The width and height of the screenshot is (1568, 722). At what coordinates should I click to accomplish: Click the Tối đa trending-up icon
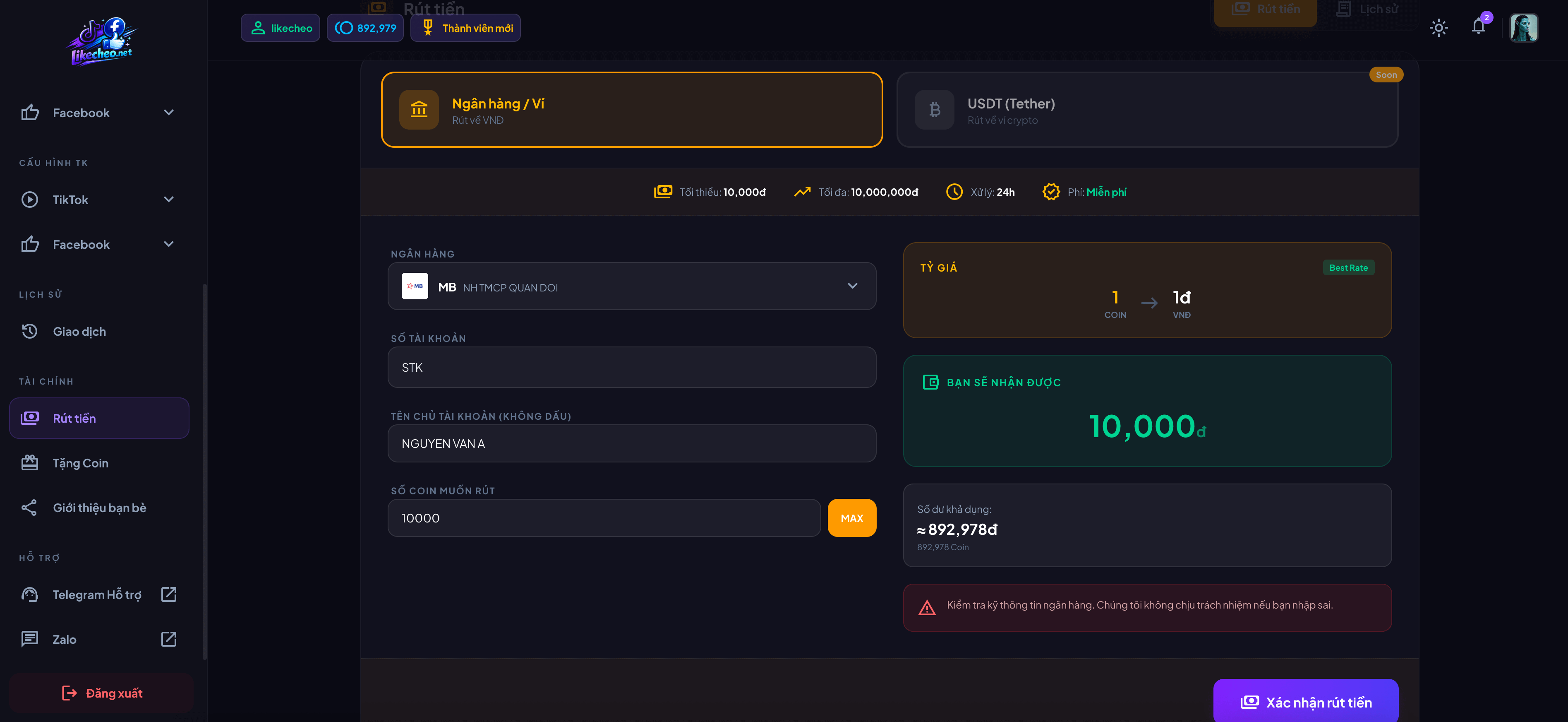[802, 192]
